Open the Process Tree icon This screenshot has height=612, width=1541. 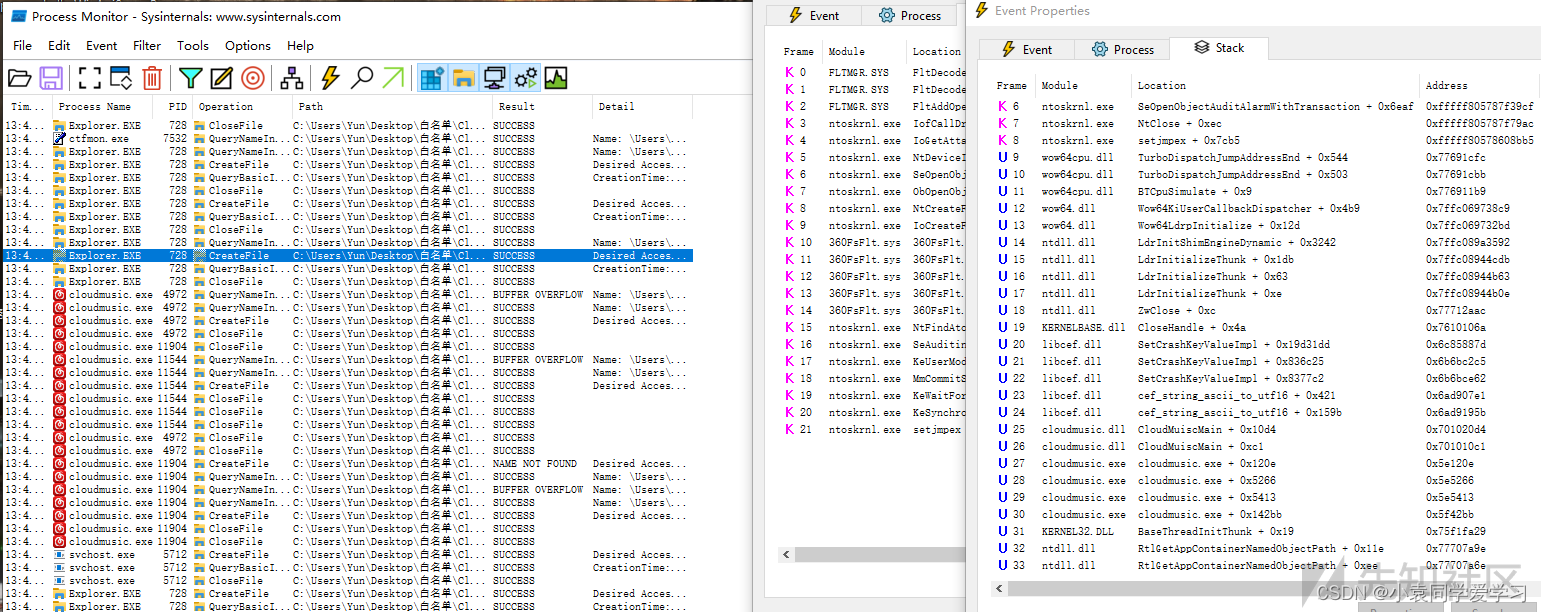pos(291,77)
